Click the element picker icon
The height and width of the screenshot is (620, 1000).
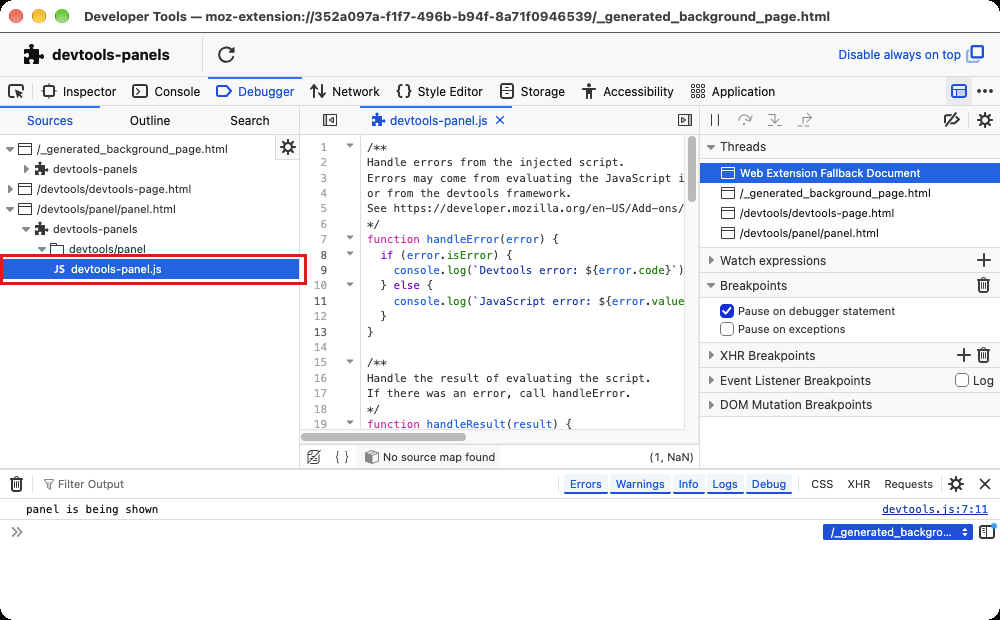tap(16, 91)
